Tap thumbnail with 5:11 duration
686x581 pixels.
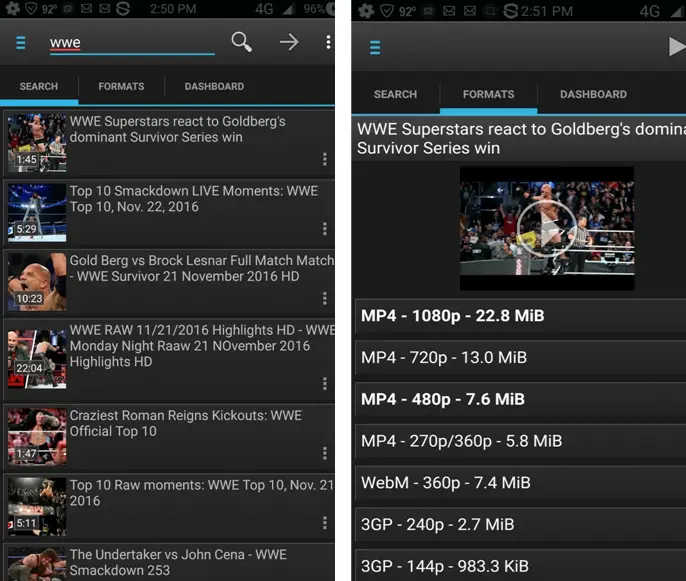pyautogui.click(x=37, y=506)
